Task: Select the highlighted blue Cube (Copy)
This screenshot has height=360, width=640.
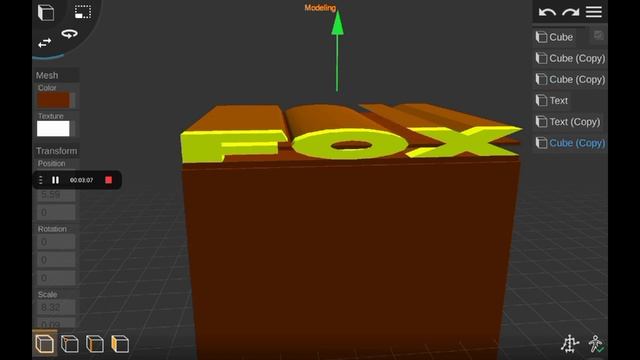Action: coord(570,143)
